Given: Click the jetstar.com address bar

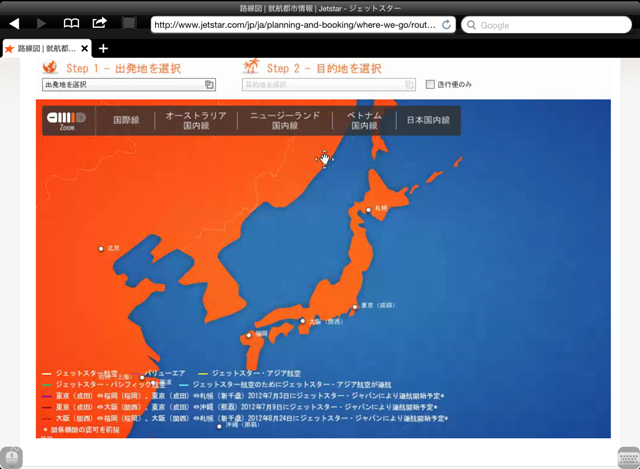Looking at the screenshot, I should click(303, 25).
